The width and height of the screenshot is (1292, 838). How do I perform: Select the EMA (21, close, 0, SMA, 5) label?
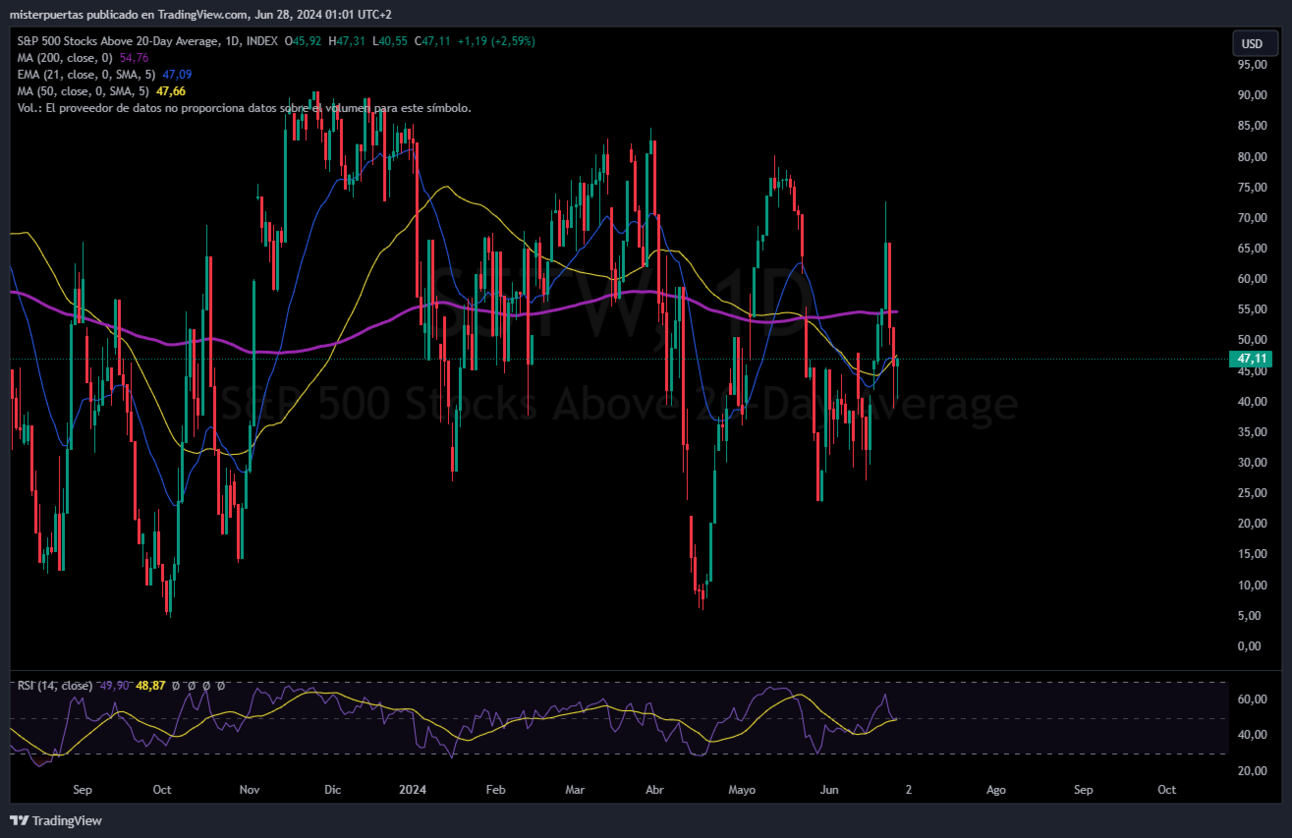pos(86,74)
